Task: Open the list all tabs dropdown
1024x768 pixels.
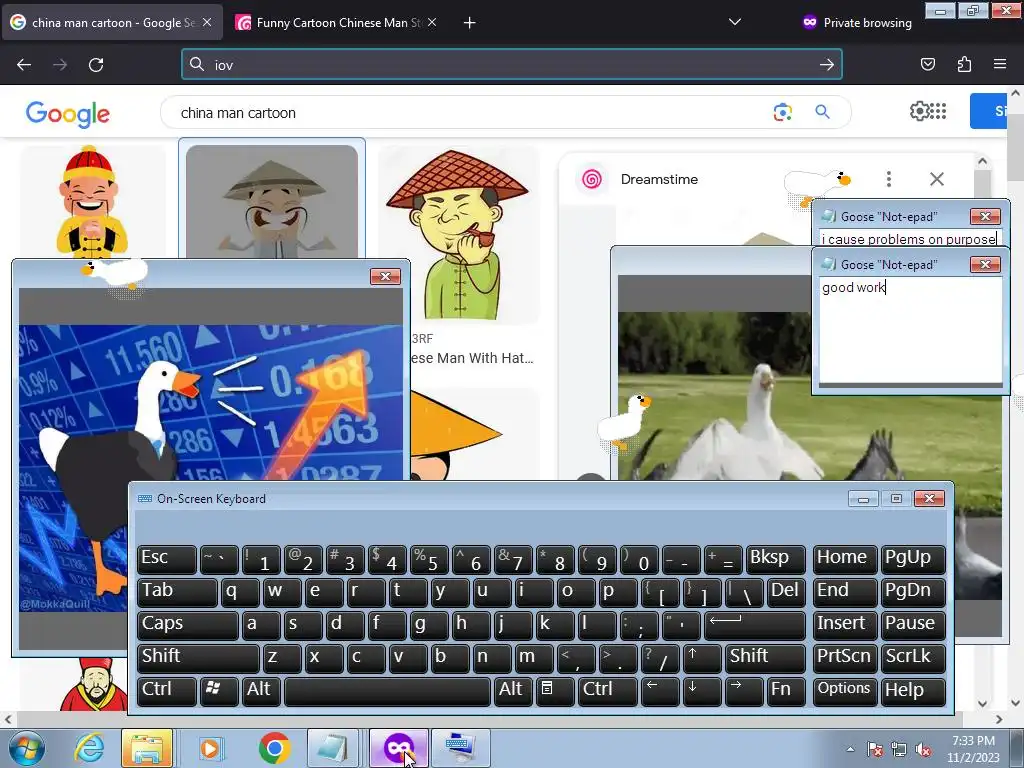Action: coord(735,22)
